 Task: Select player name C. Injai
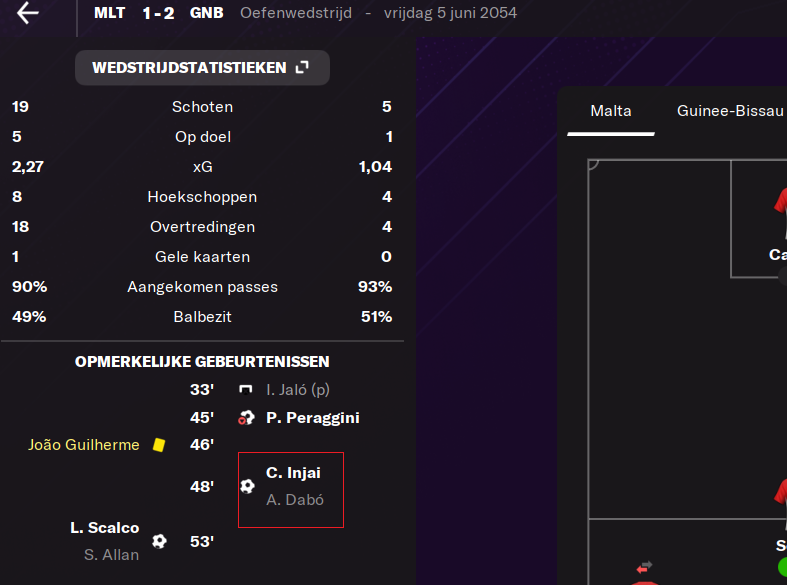coord(293,473)
